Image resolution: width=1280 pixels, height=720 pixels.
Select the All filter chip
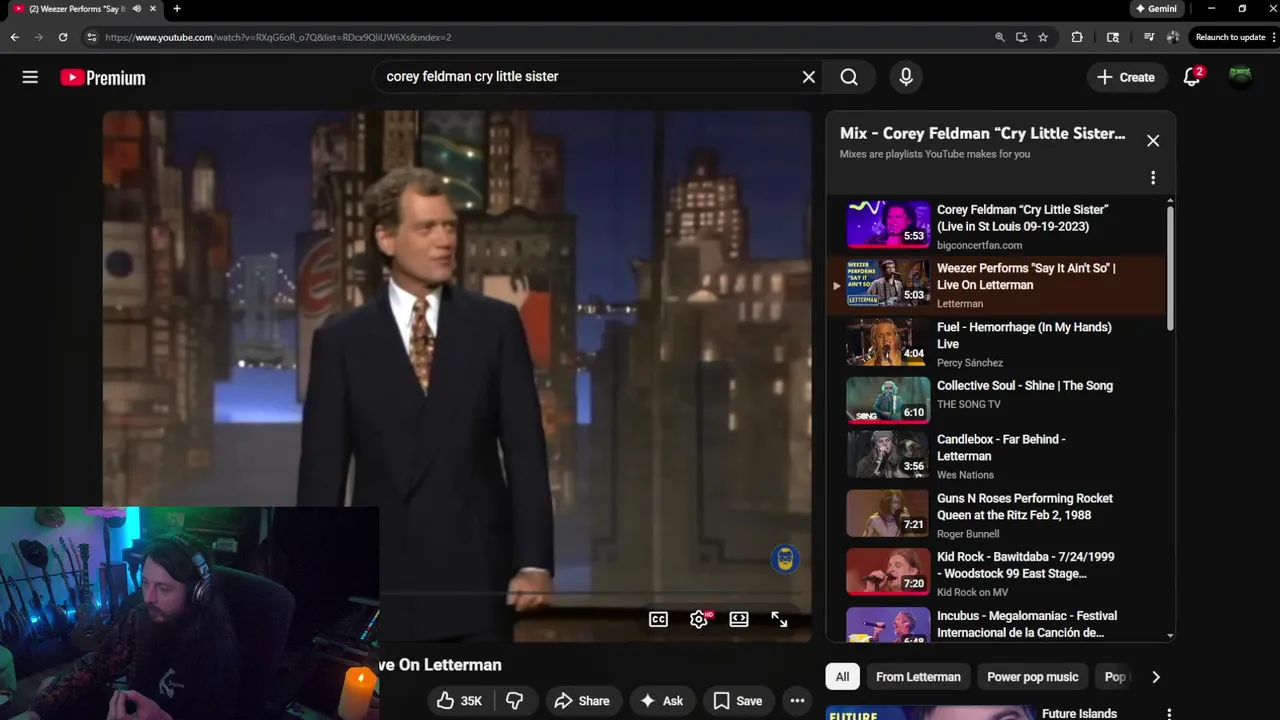coord(842,677)
